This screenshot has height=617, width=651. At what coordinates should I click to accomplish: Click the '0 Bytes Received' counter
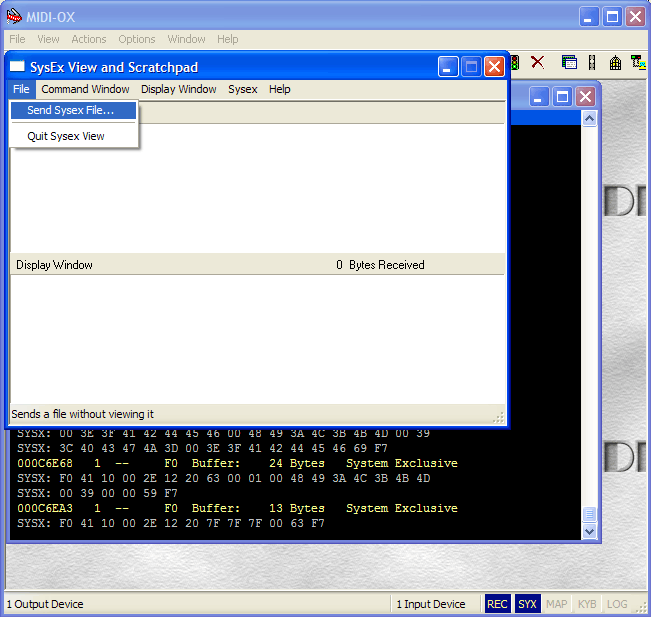(x=380, y=265)
